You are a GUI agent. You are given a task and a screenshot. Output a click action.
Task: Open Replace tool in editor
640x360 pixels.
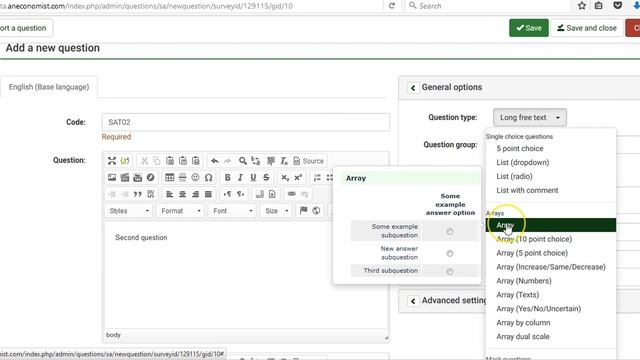point(256,161)
